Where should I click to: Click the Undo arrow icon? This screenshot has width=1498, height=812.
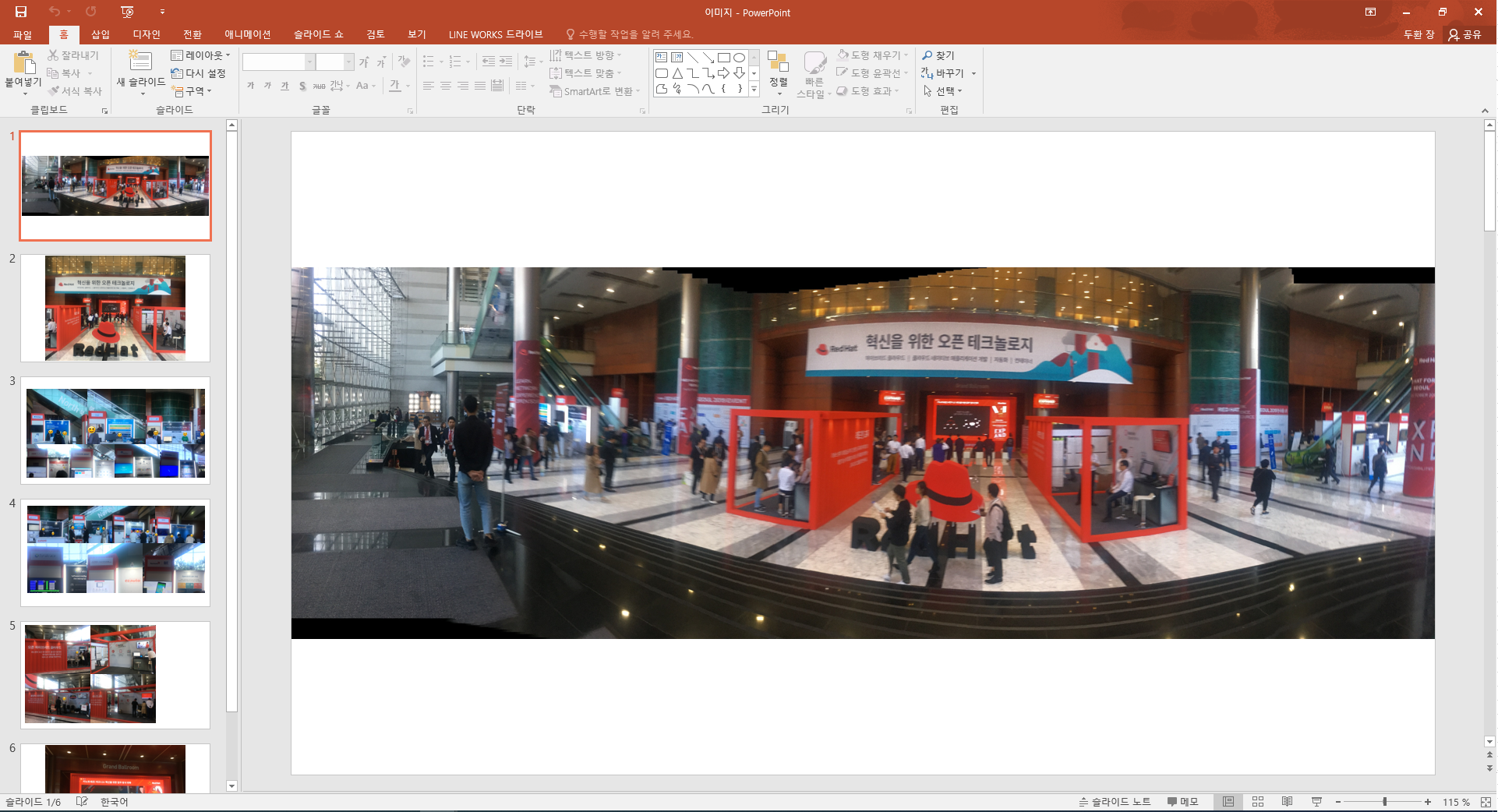pos(54,12)
